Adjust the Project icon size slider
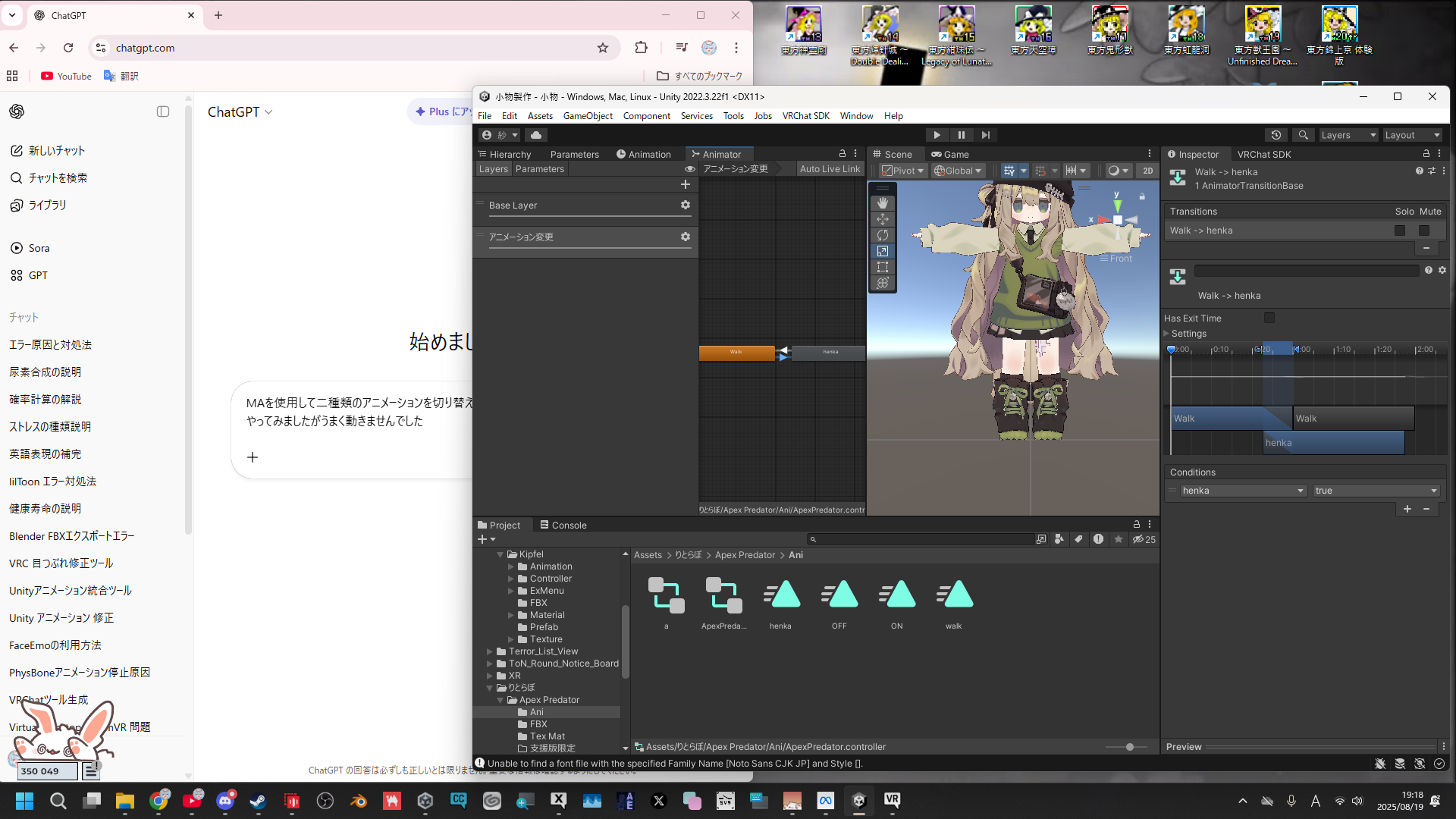1456x819 pixels. coord(1129,747)
